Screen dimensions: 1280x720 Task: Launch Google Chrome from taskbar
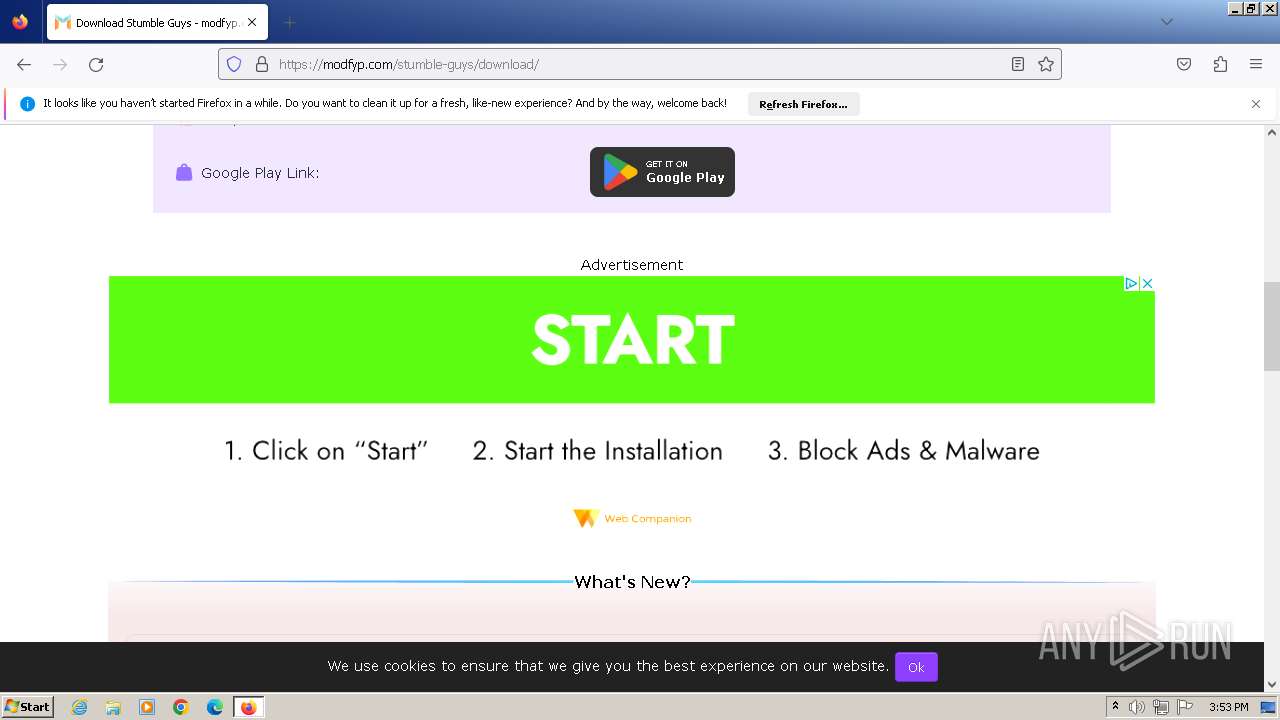pyautogui.click(x=181, y=707)
